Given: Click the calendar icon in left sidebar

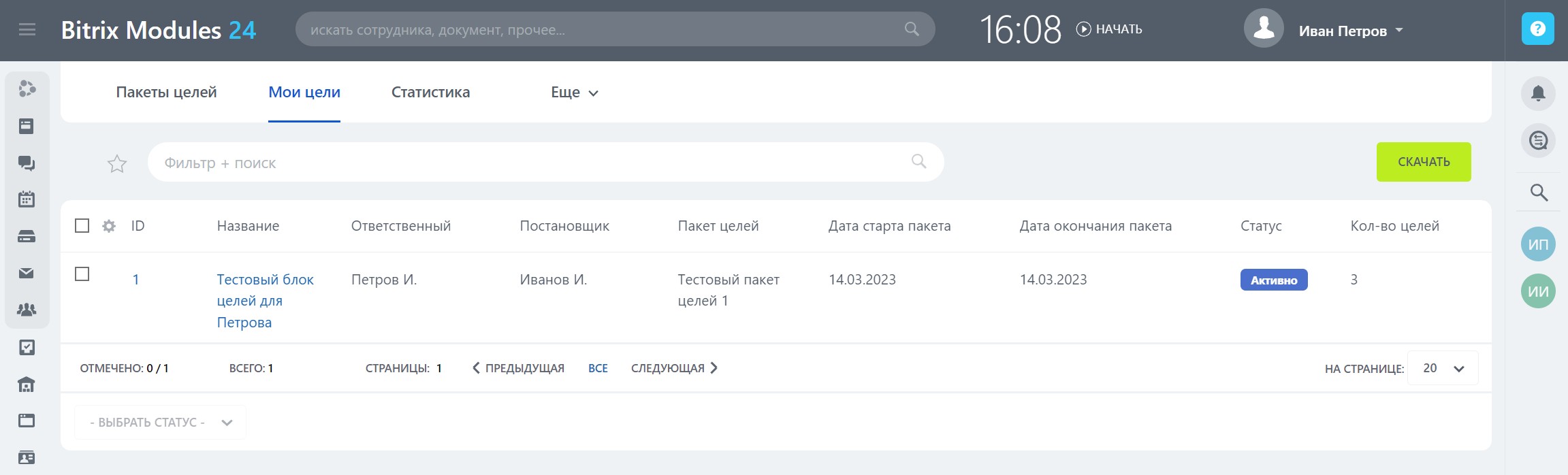Looking at the screenshot, I should (x=27, y=199).
